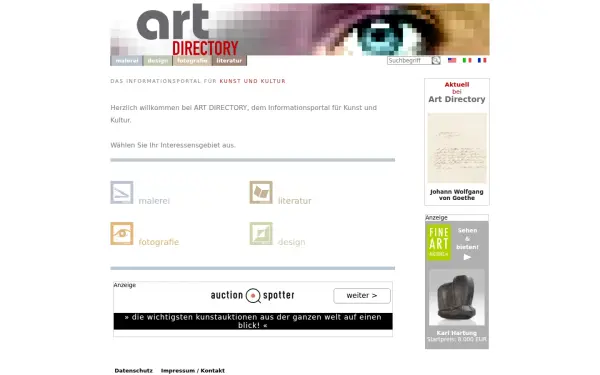Open the fotografie category link
600x375 pixels.
pyautogui.click(x=158, y=242)
